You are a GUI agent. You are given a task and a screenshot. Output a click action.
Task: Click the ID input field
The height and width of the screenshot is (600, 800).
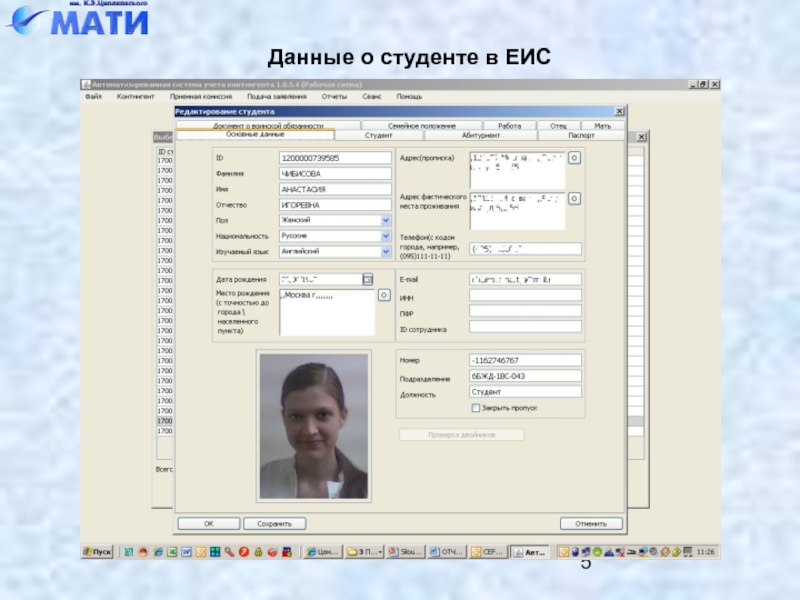click(335, 158)
